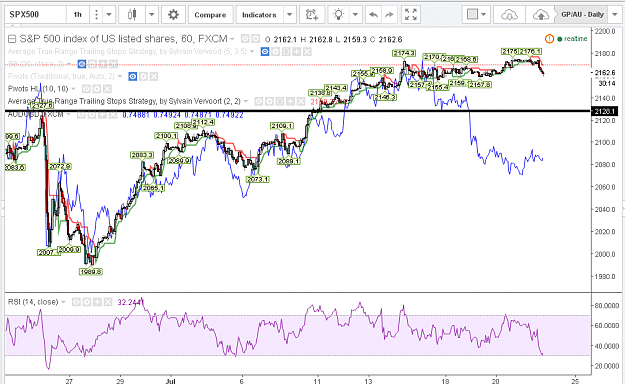
Task: Open the Indicators menu
Action: [x=259, y=15]
